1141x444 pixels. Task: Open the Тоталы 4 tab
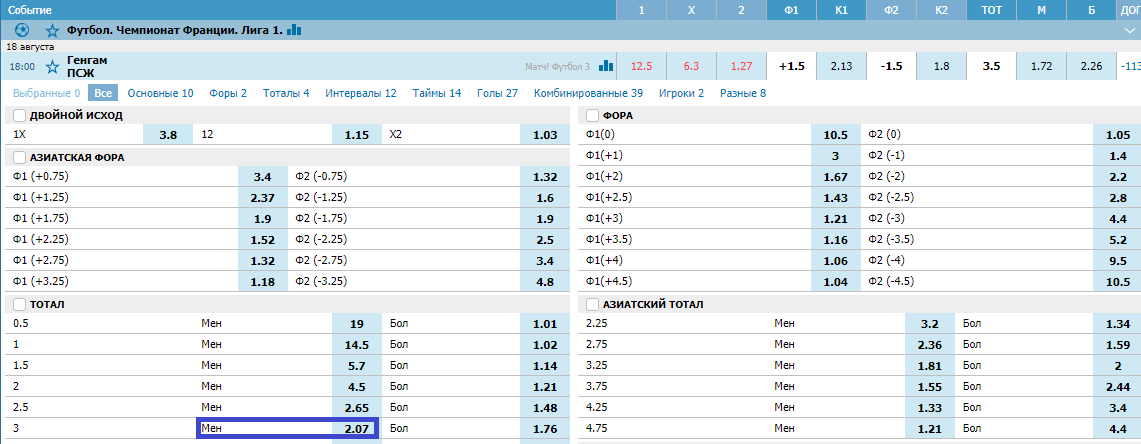[286, 93]
